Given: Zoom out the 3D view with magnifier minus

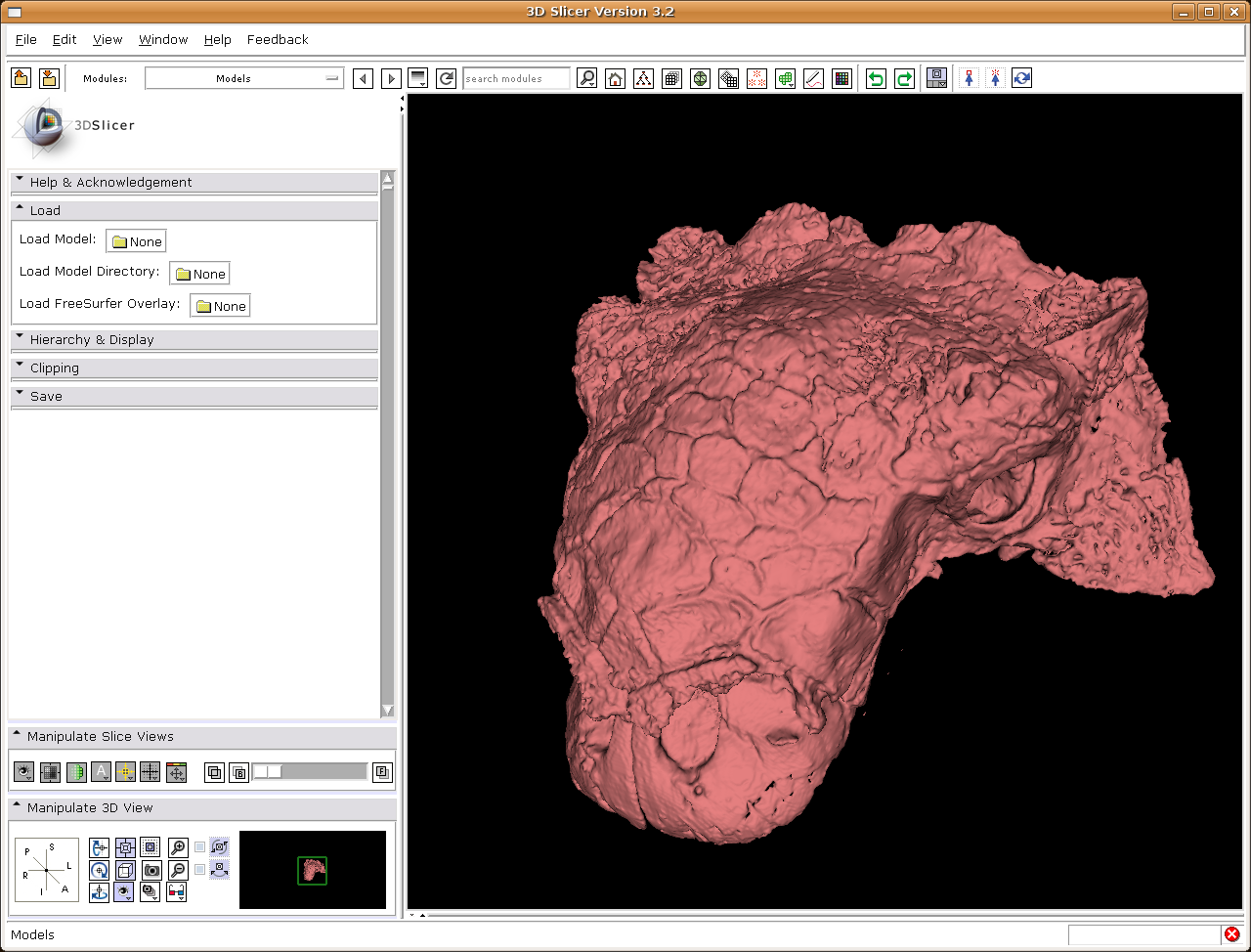Looking at the screenshot, I should point(178,870).
